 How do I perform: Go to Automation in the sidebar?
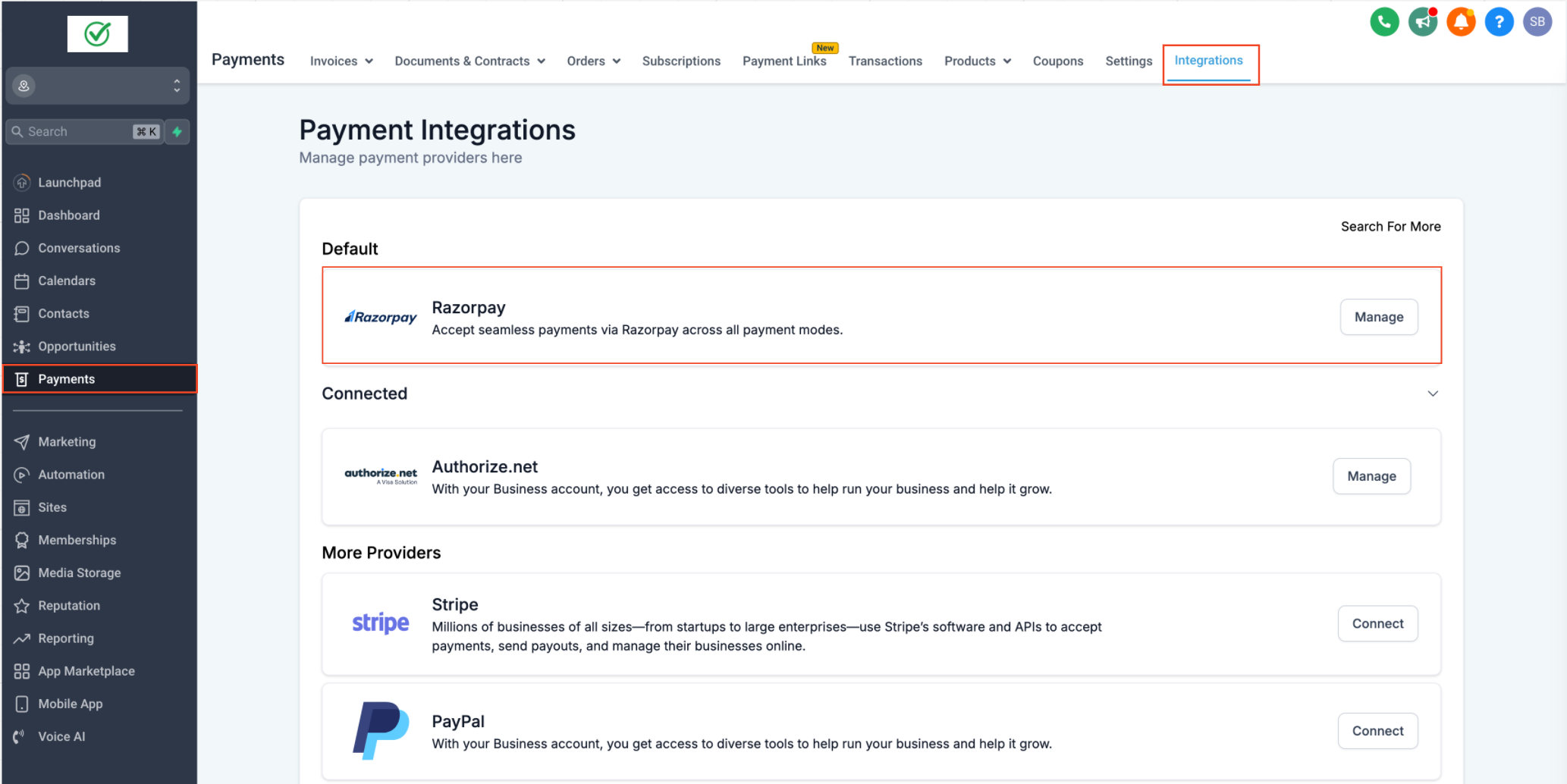tap(71, 475)
